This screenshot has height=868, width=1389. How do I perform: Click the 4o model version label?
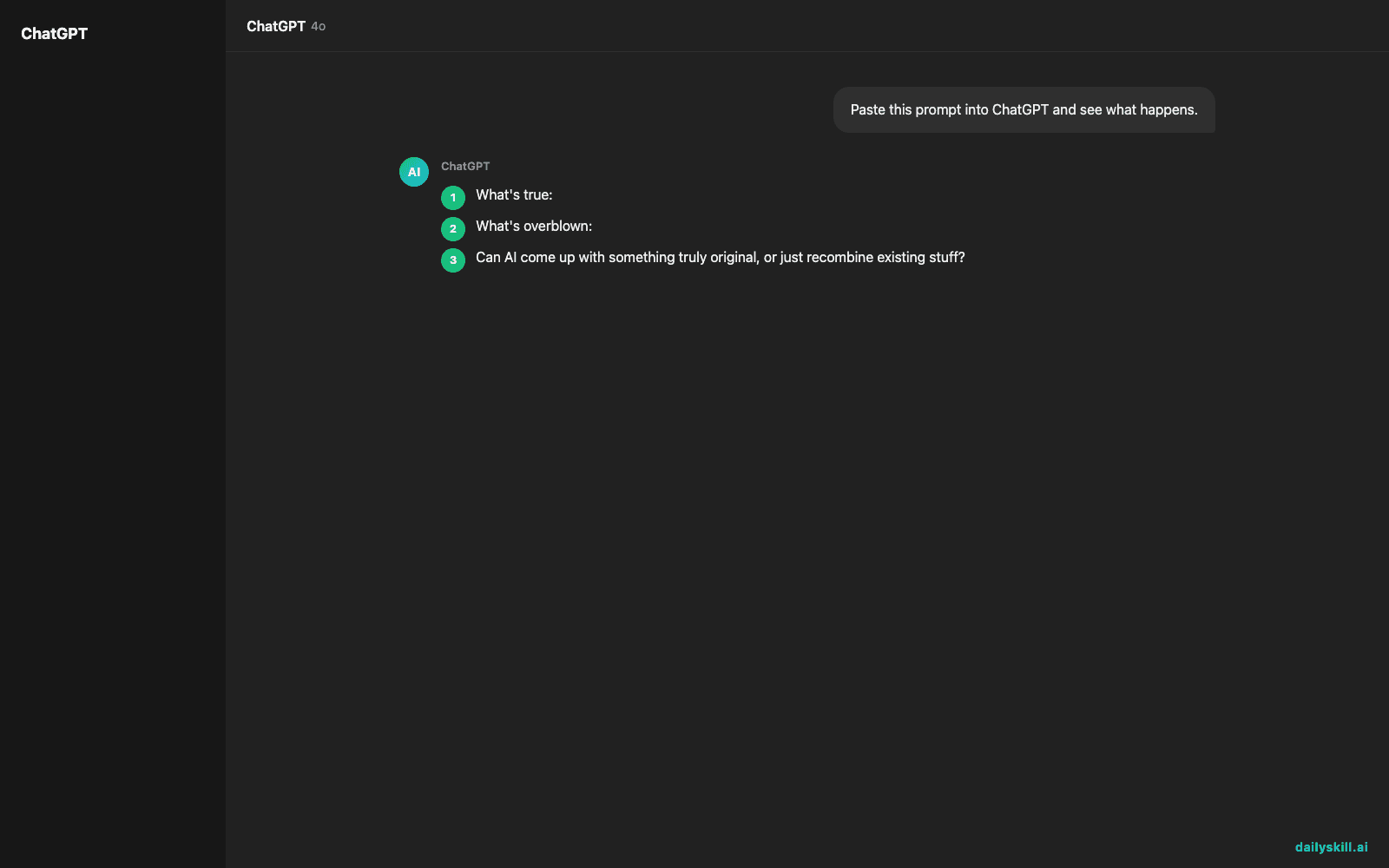click(319, 27)
